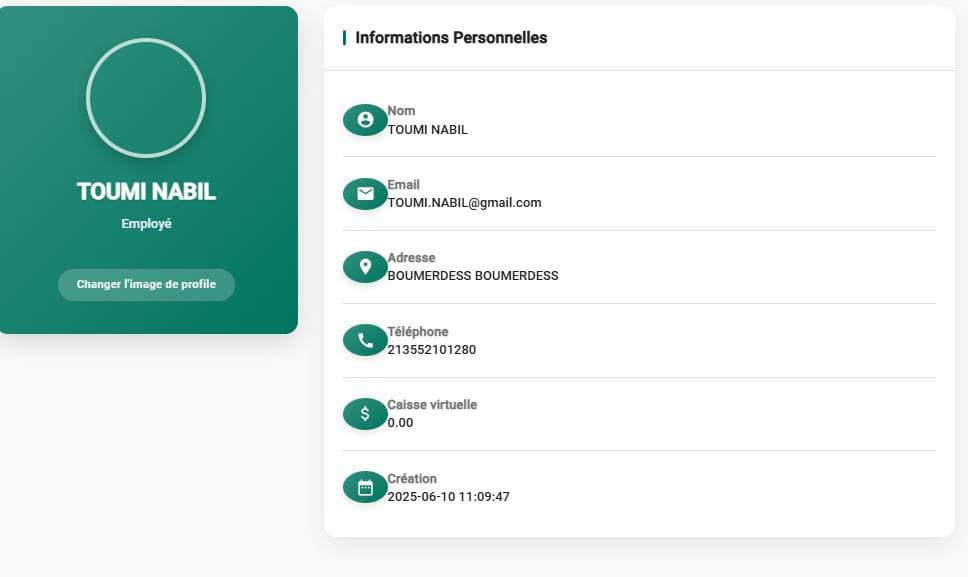Click the calendar icon beside Création
Screen dimensions: 968x577
(x=365, y=487)
